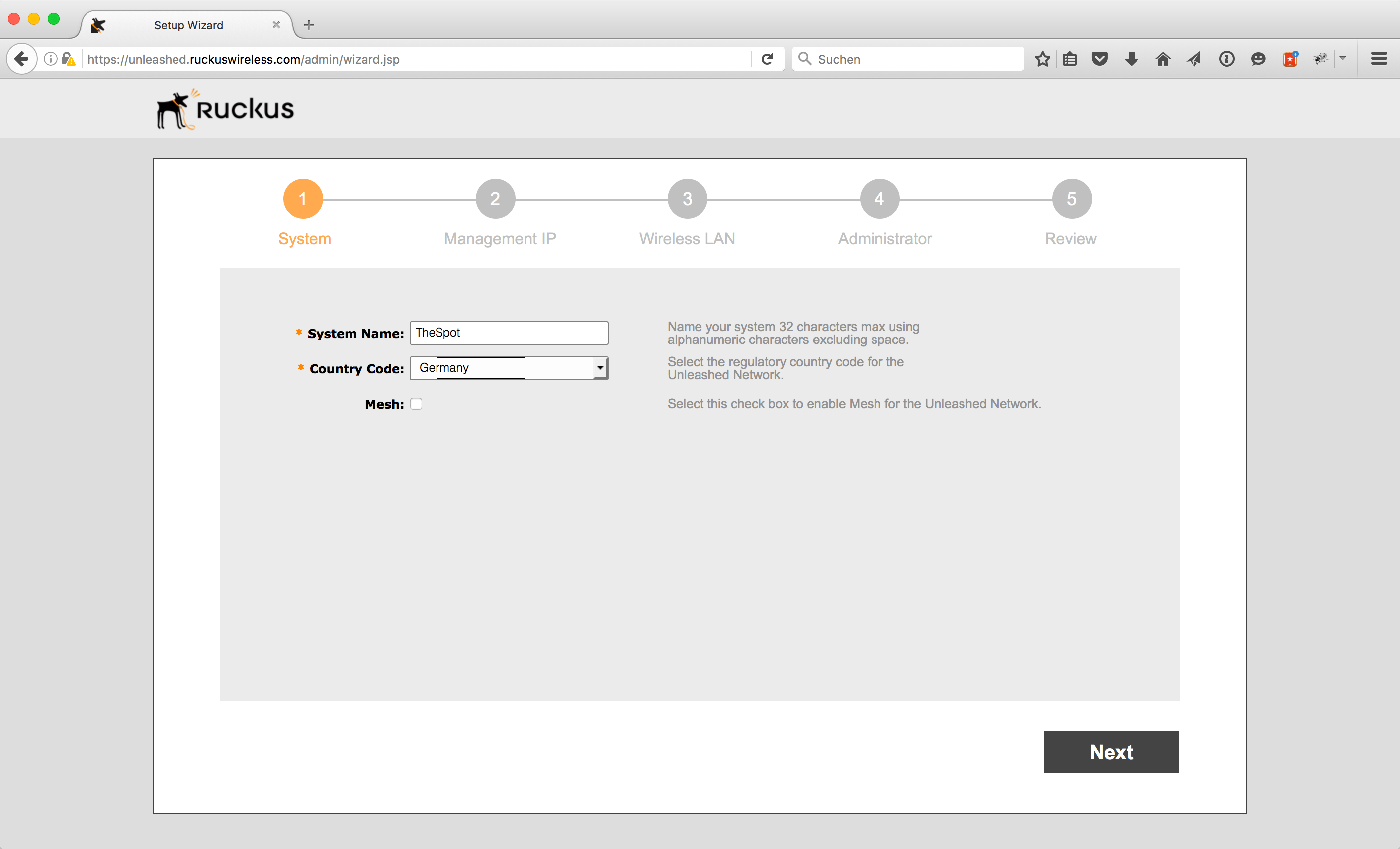Screen dimensions: 1400x849
Task: Open the bookmarks list icon
Action: click(x=1069, y=59)
